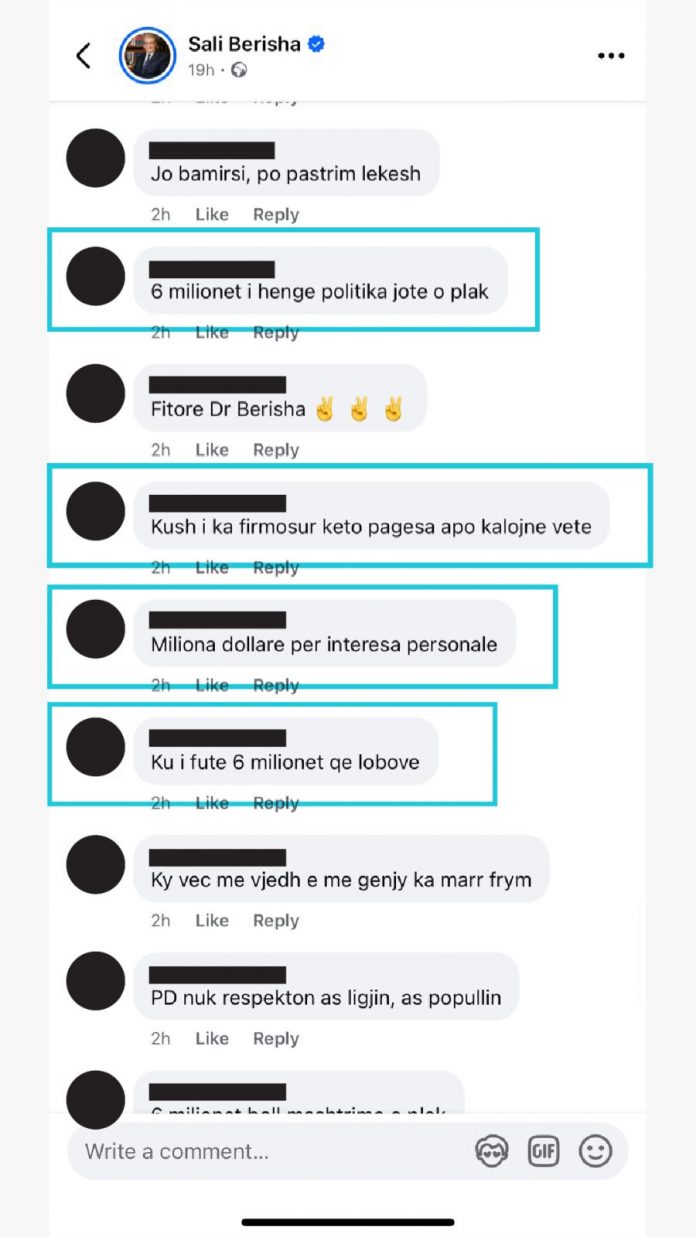
Task: Reply to the 'Fitore Dr Berisha' comment
Action: [x=276, y=450]
